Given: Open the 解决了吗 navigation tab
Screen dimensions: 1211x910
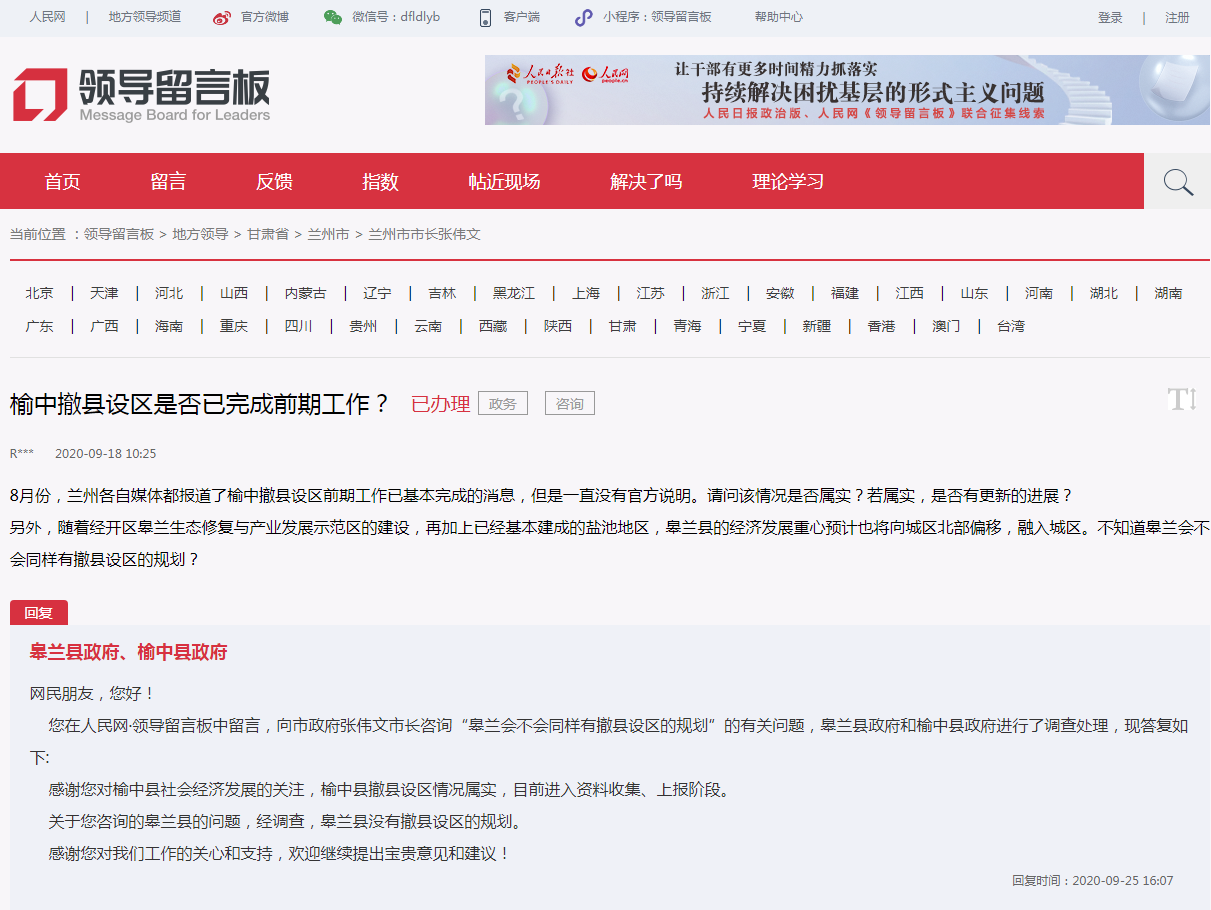Looking at the screenshot, I should tap(646, 182).
